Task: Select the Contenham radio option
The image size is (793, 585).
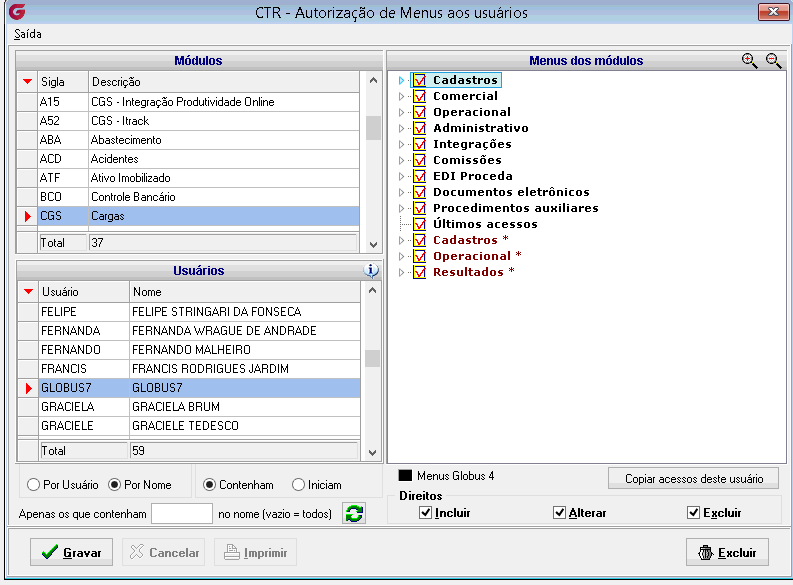Action: pyautogui.click(x=209, y=484)
